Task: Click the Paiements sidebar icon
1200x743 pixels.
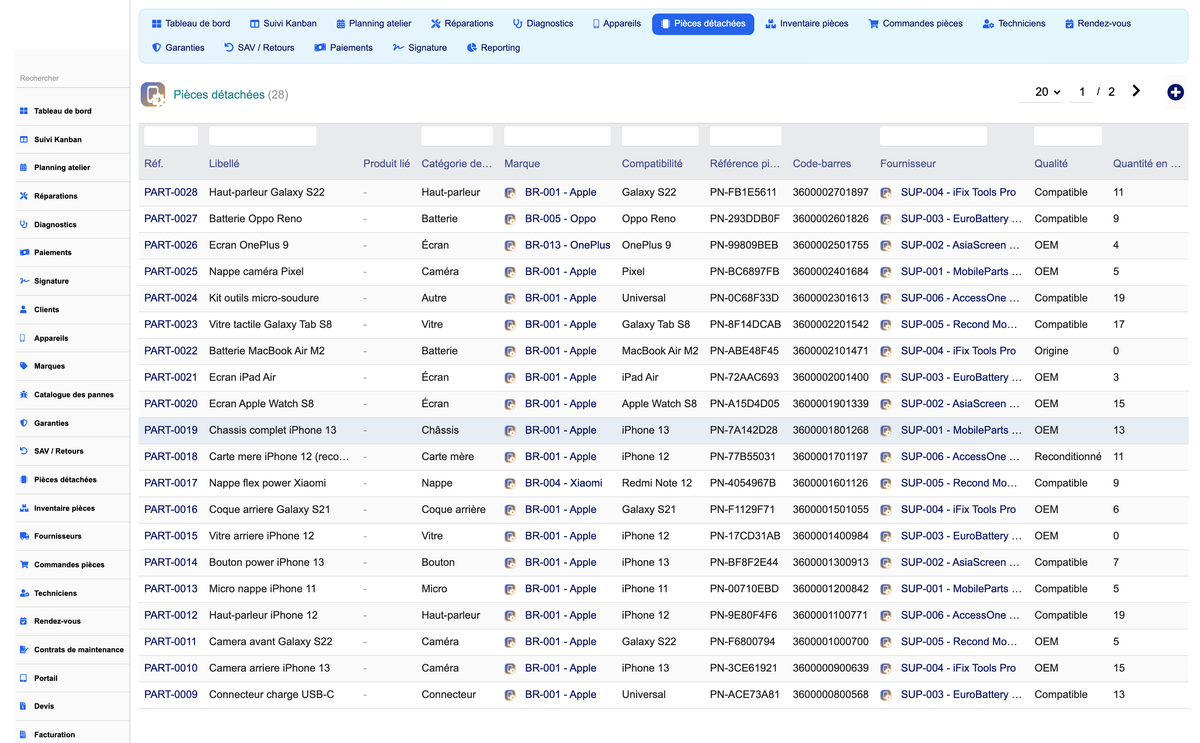Action: tap(24, 253)
